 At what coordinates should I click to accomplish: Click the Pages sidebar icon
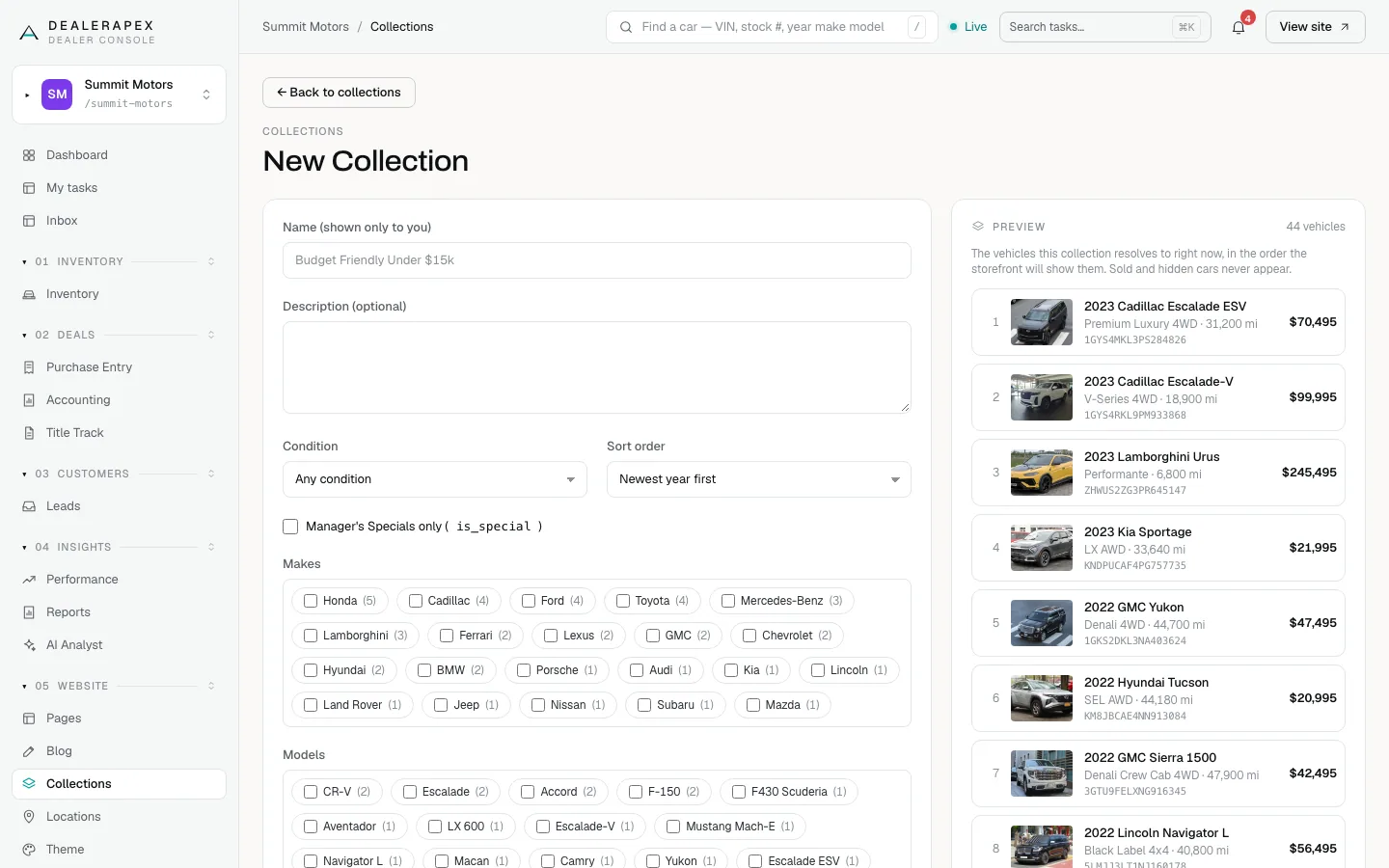pos(29,719)
